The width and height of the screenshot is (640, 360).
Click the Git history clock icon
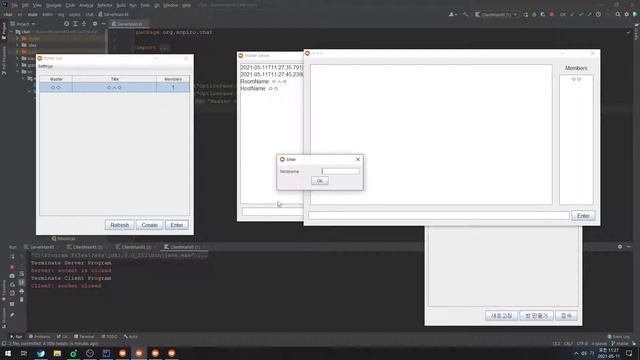[x=598, y=14]
